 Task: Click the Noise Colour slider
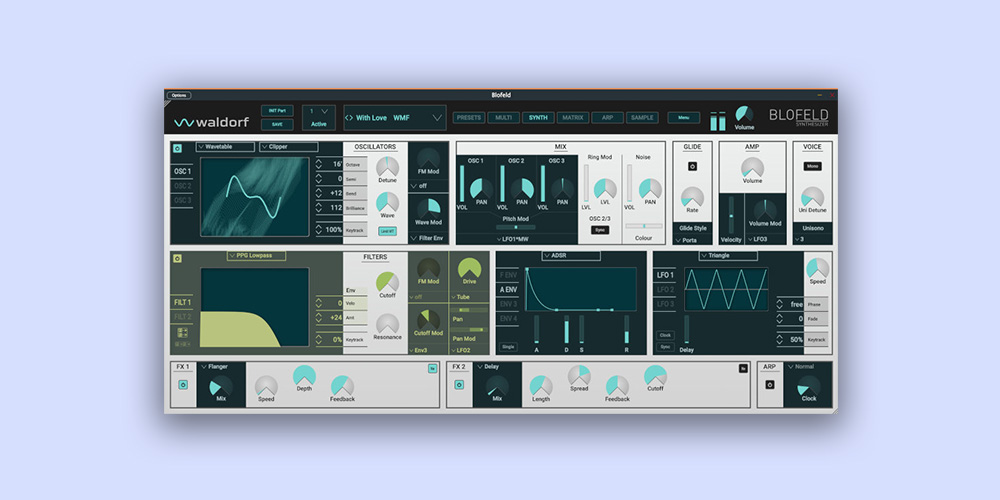click(643, 226)
